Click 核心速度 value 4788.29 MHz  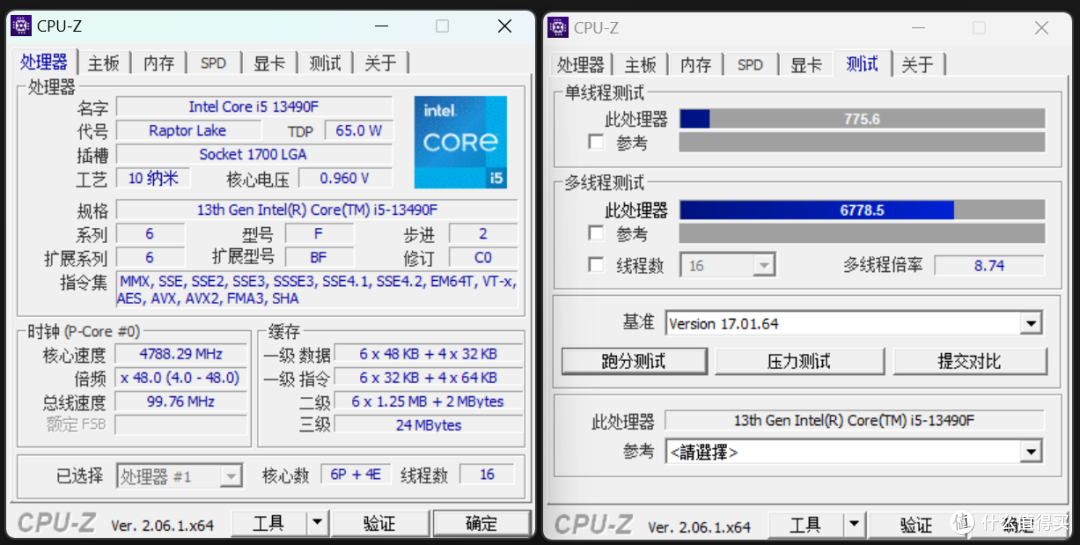[x=180, y=354]
